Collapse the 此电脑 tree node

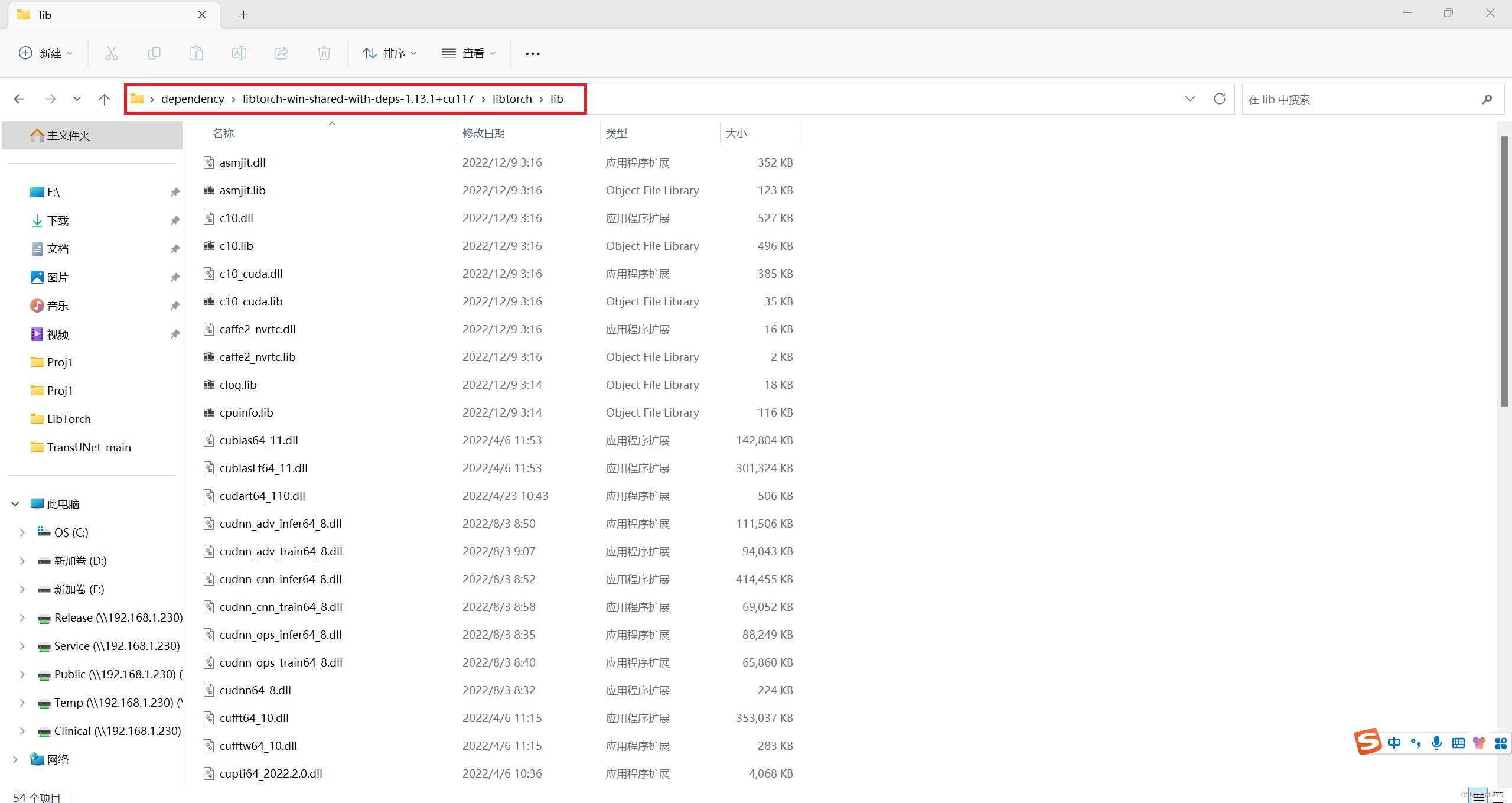coord(15,504)
